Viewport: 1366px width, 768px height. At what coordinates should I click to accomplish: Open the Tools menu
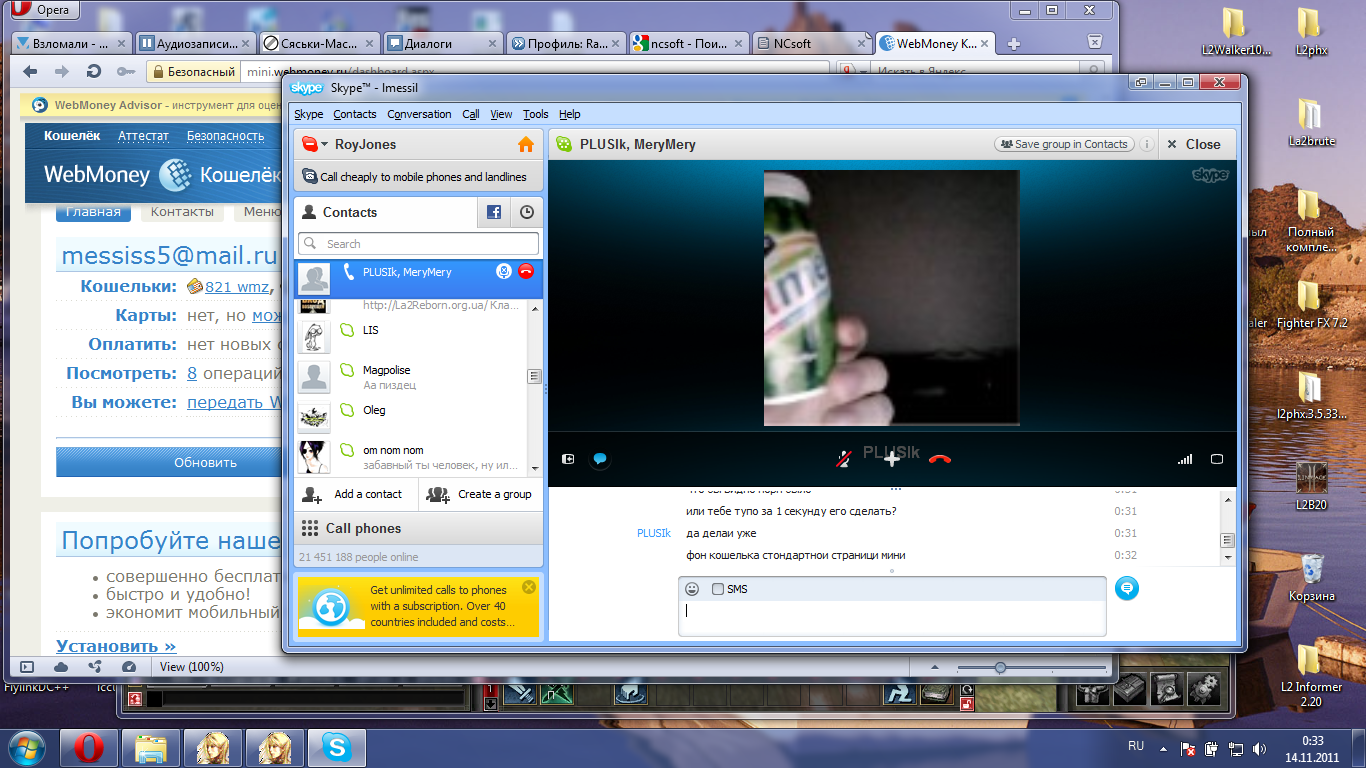coord(536,114)
